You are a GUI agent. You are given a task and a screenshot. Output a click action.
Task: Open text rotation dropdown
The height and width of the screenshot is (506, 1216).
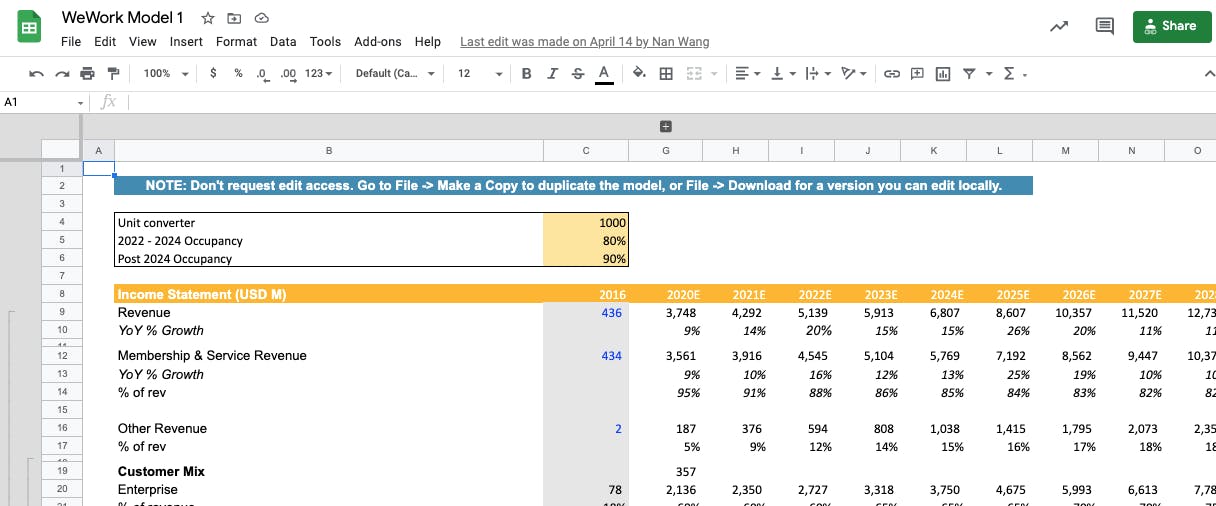pos(854,73)
